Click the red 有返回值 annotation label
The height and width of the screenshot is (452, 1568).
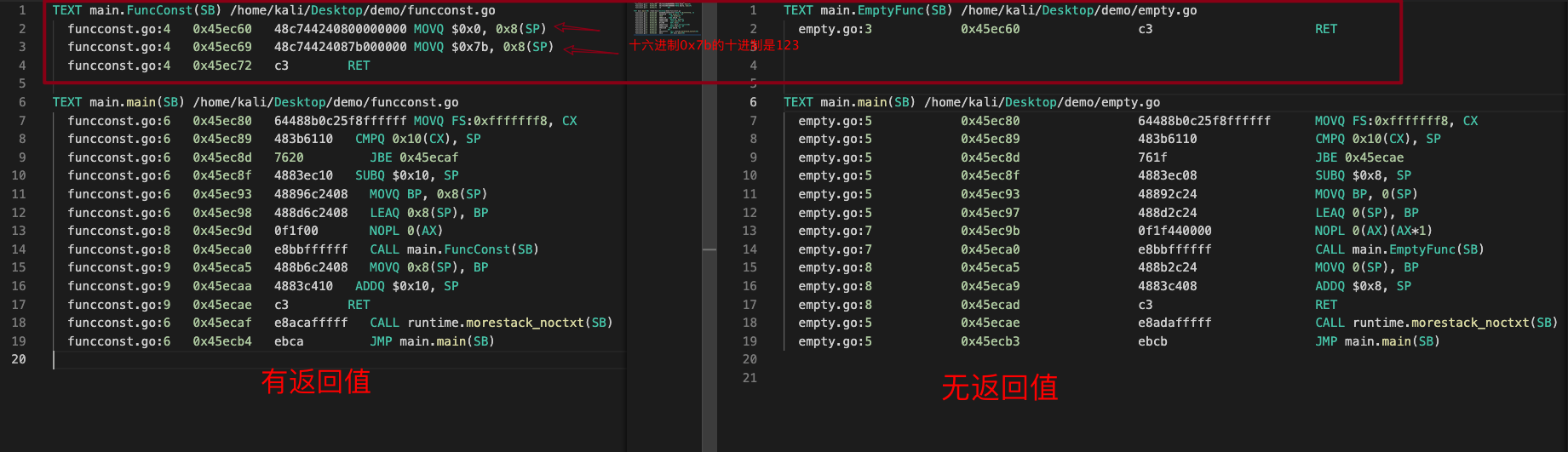pos(316,381)
